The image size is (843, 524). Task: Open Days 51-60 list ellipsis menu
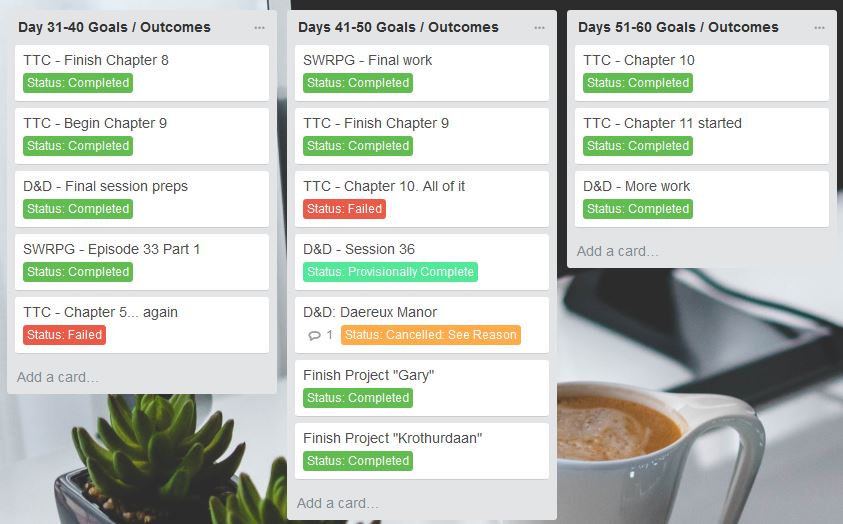(820, 27)
